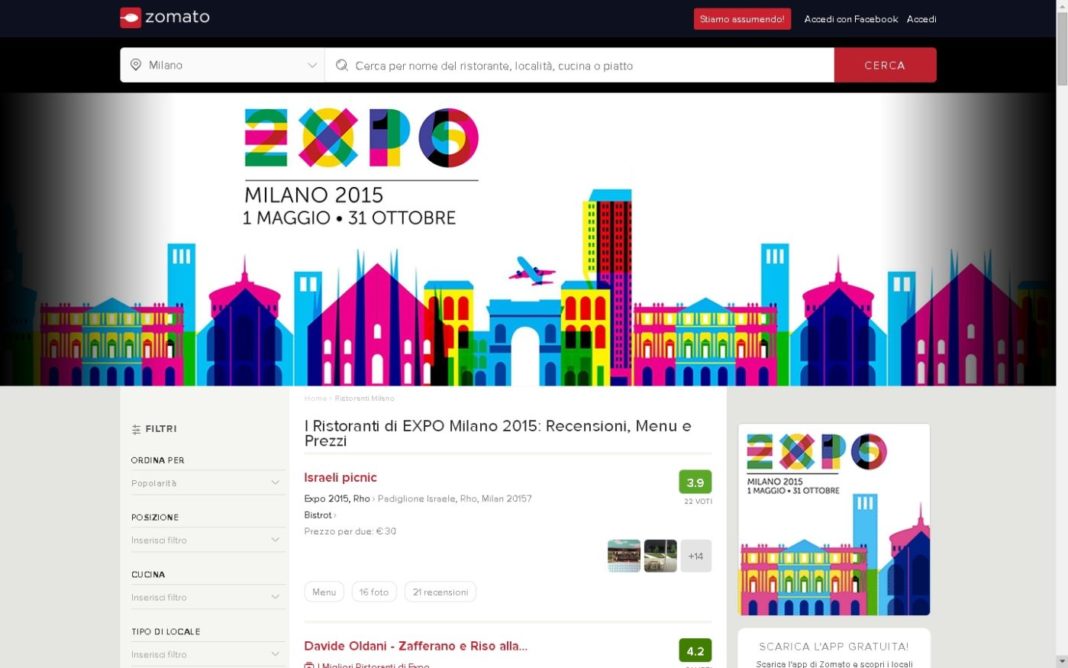Click the badge icon beside I Migliori Ristoranti
This screenshot has width=1068, height=668.
309,665
